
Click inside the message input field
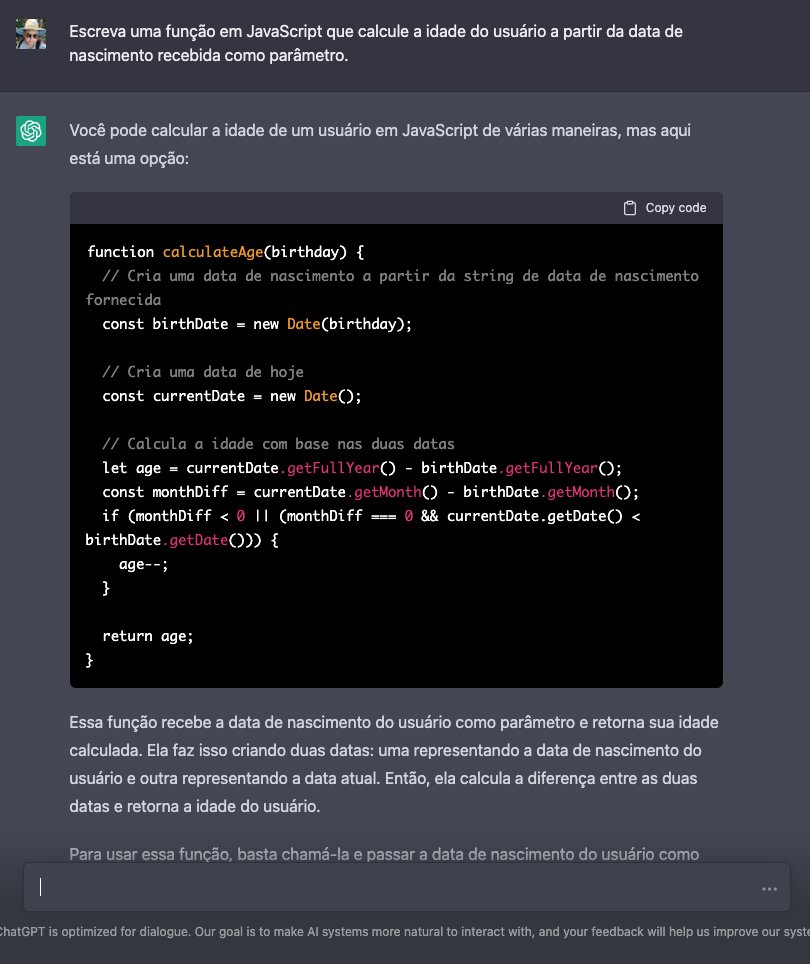300,886
